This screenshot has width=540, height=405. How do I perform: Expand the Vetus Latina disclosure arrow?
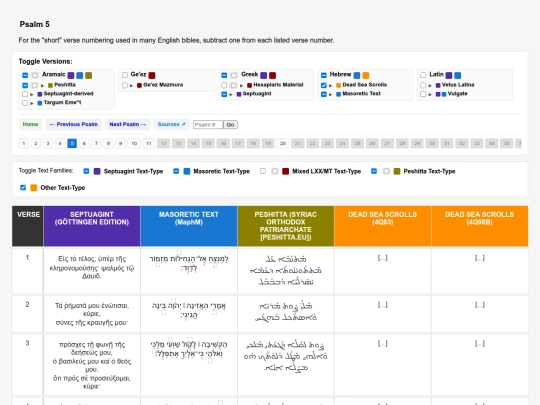click(x=430, y=85)
